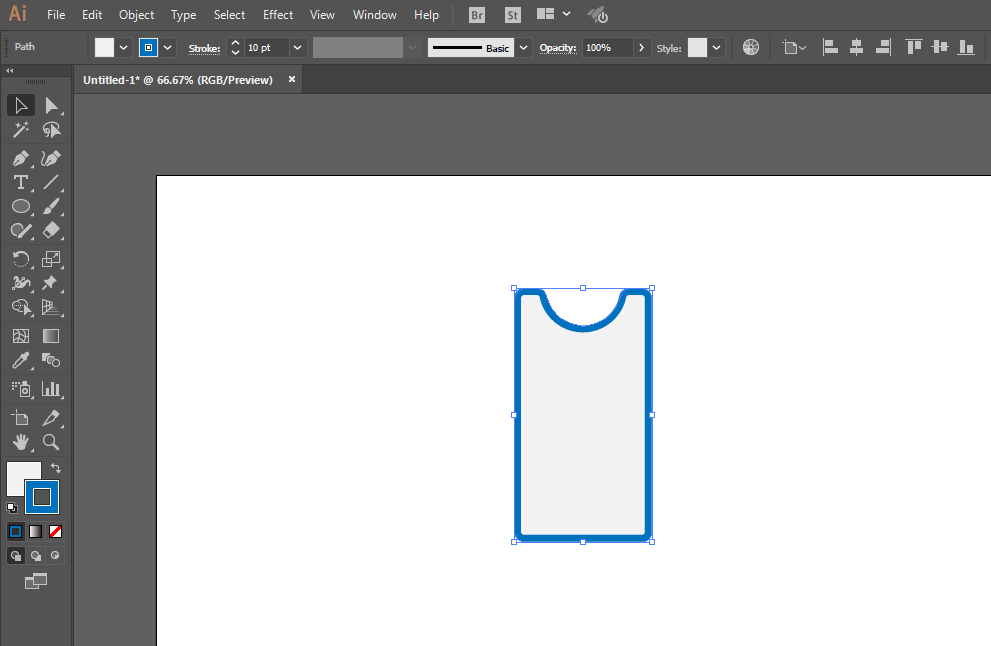Expand the Basic brush definition dropdown
Viewport: 991px width, 646px height.
click(523, 48)
